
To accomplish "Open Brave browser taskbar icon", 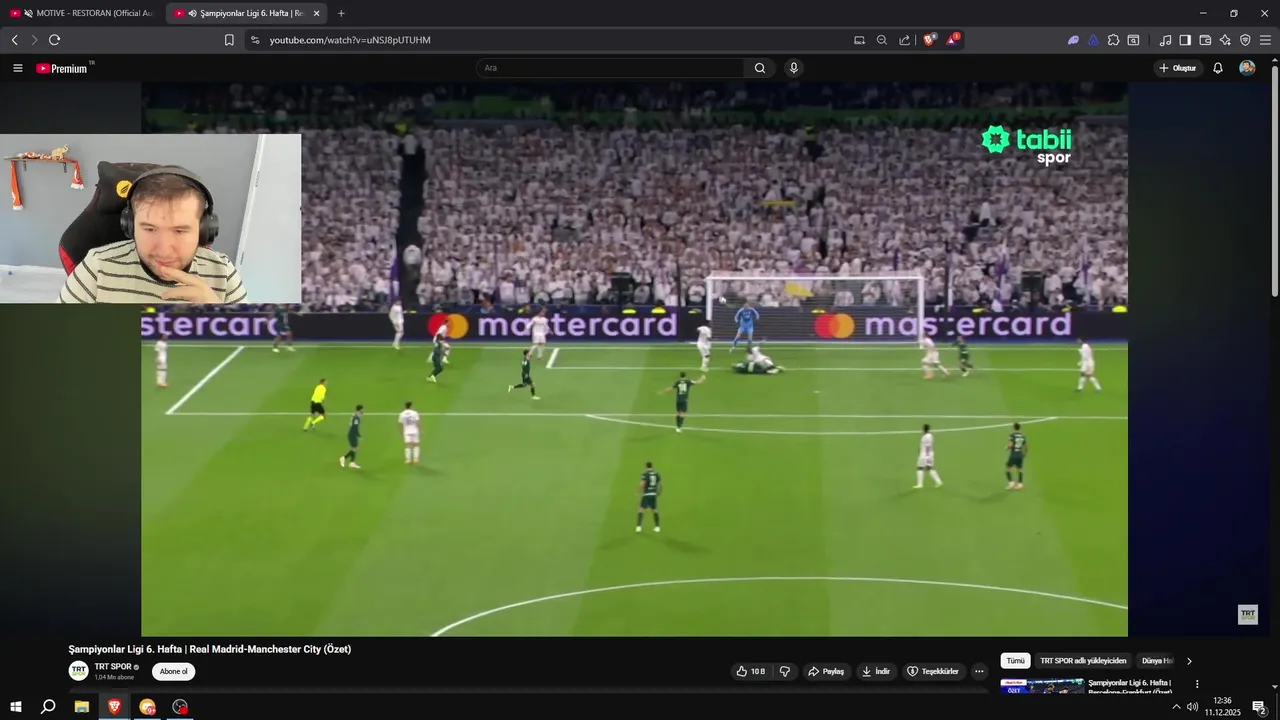I will (114, 707).
